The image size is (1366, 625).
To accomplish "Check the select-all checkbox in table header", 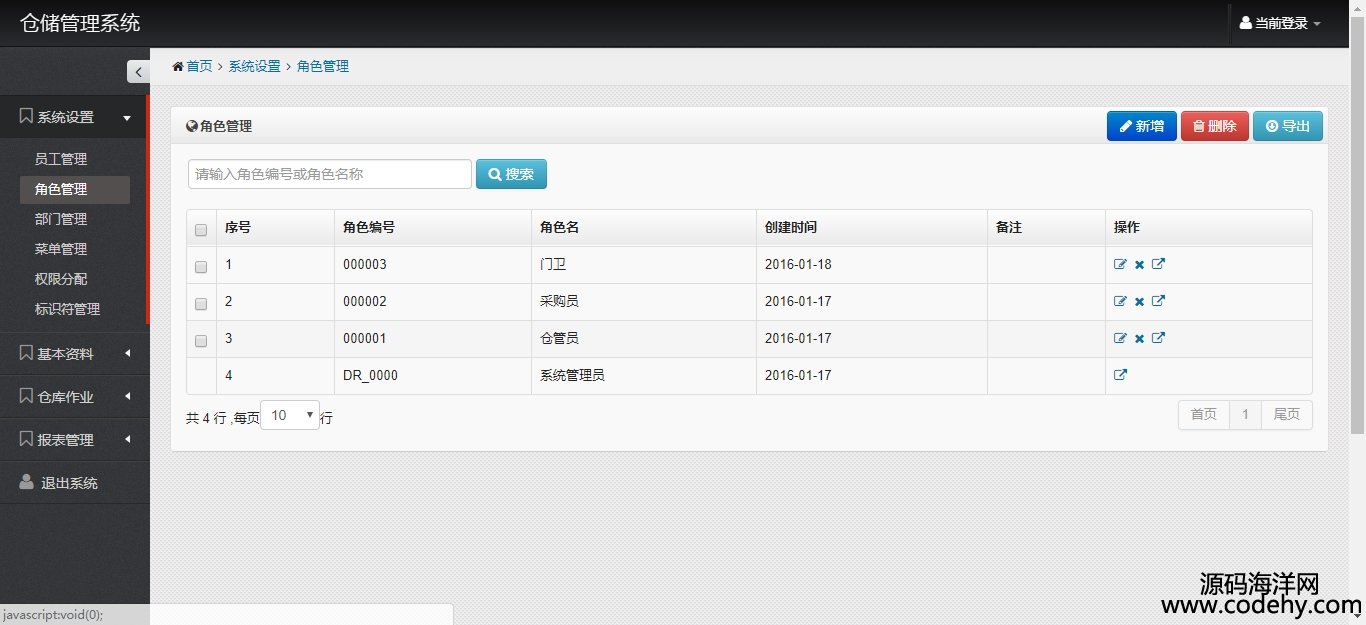I will [x=201, y=230].
